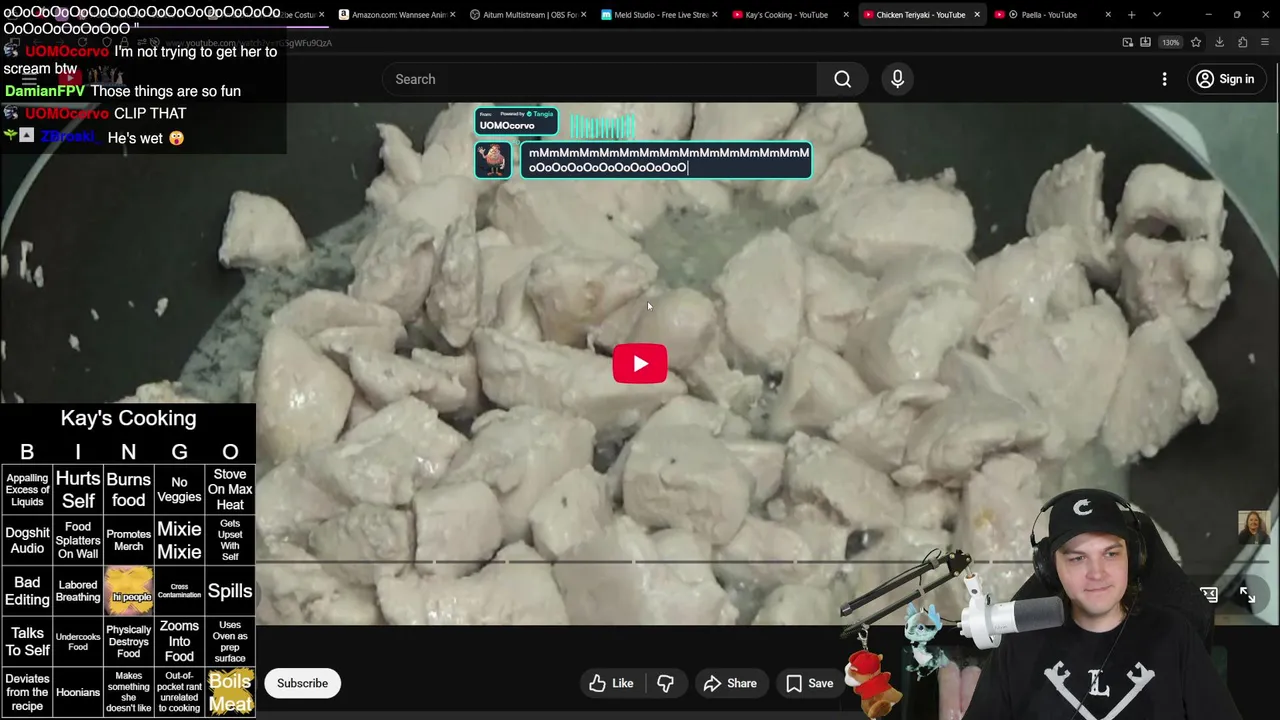Open the browser hamburger menu
This screenshot has height=720, width=1280.
[1265, 43]
